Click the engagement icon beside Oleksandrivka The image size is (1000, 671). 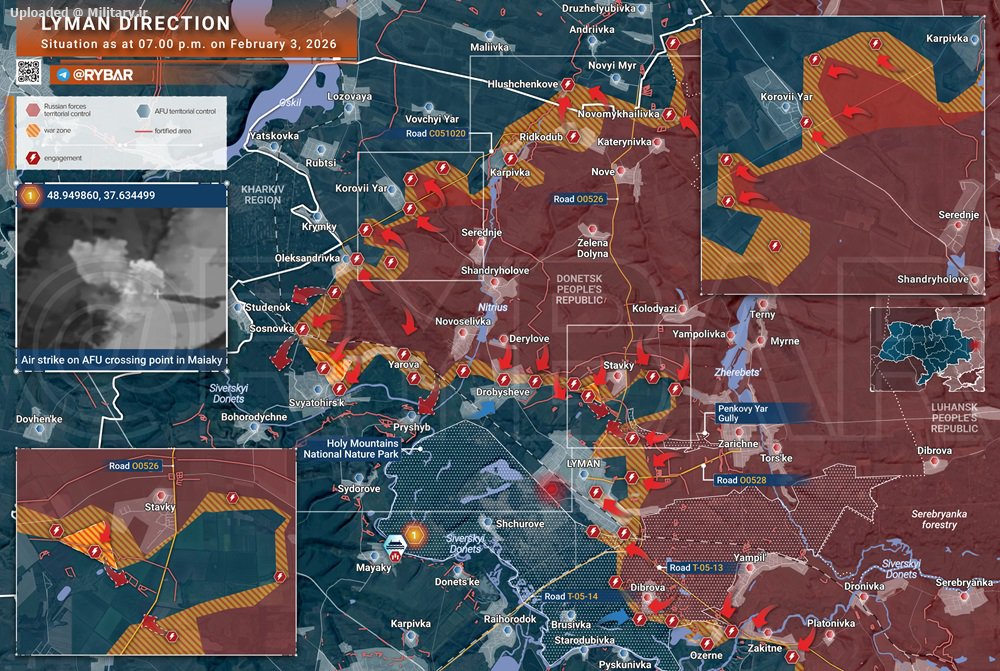[357, 258]
